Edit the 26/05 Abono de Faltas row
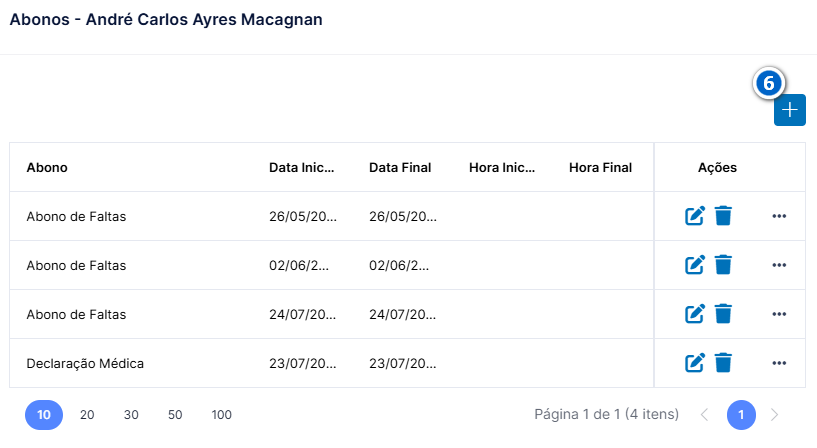 click(695, 216)
